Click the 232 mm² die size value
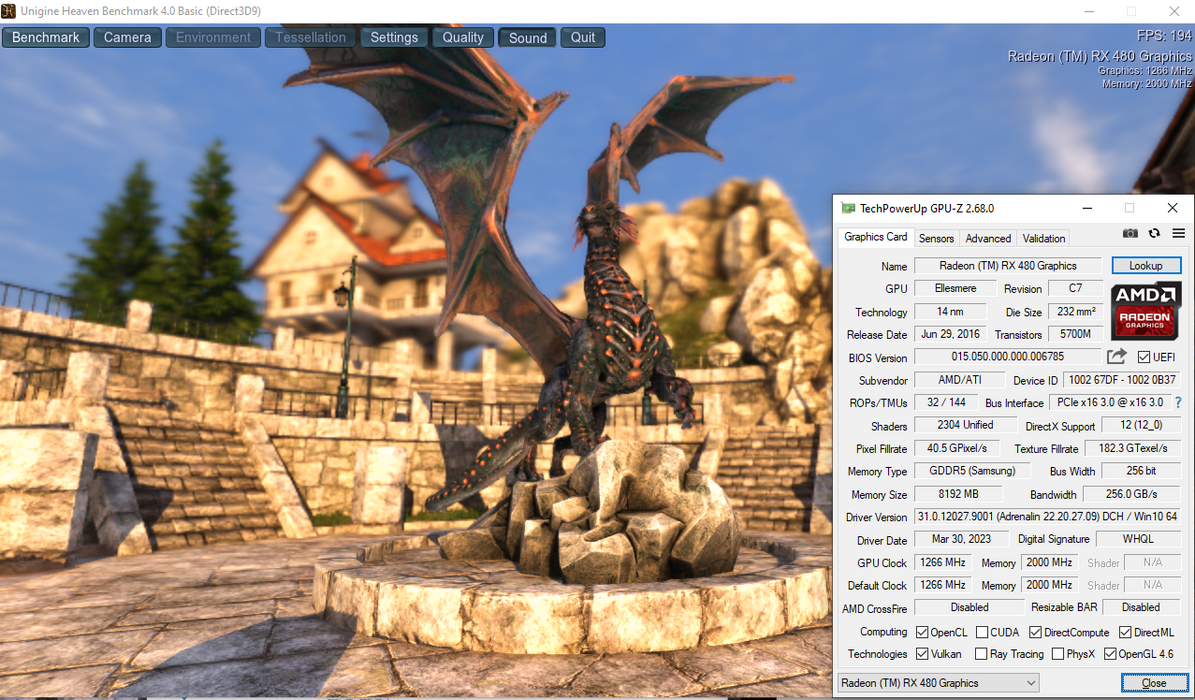 pos(1075,311)
